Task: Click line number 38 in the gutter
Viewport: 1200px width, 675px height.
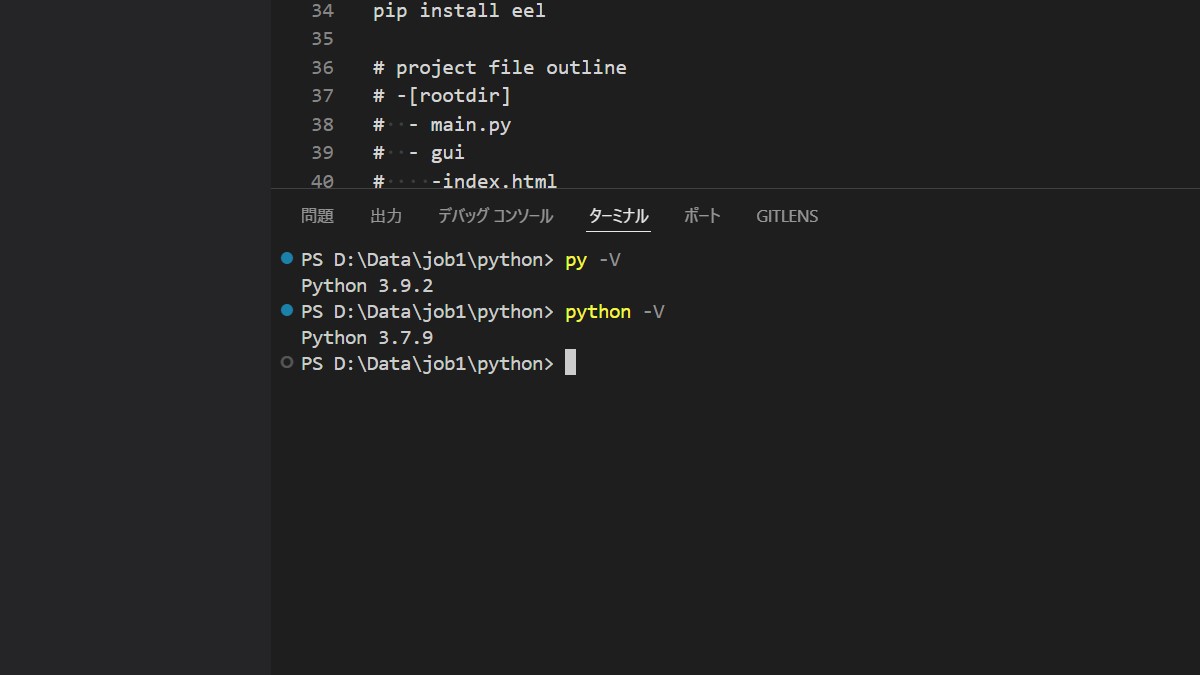Action: pos(322,125)
